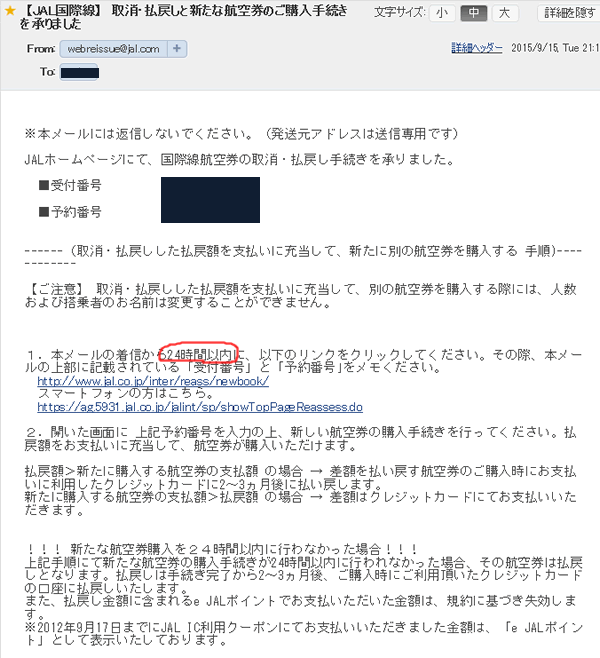The height and width of the screenshot is (658, 600).
Task: Set font size to 中 (medium)
Action: tap(474, 13)
